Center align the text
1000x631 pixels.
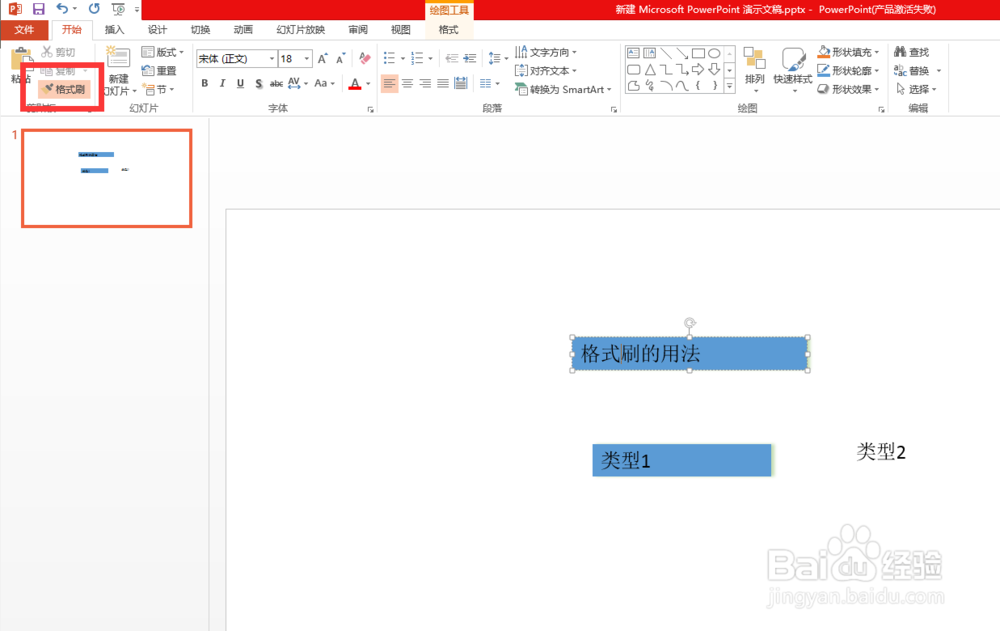point(408,84)
